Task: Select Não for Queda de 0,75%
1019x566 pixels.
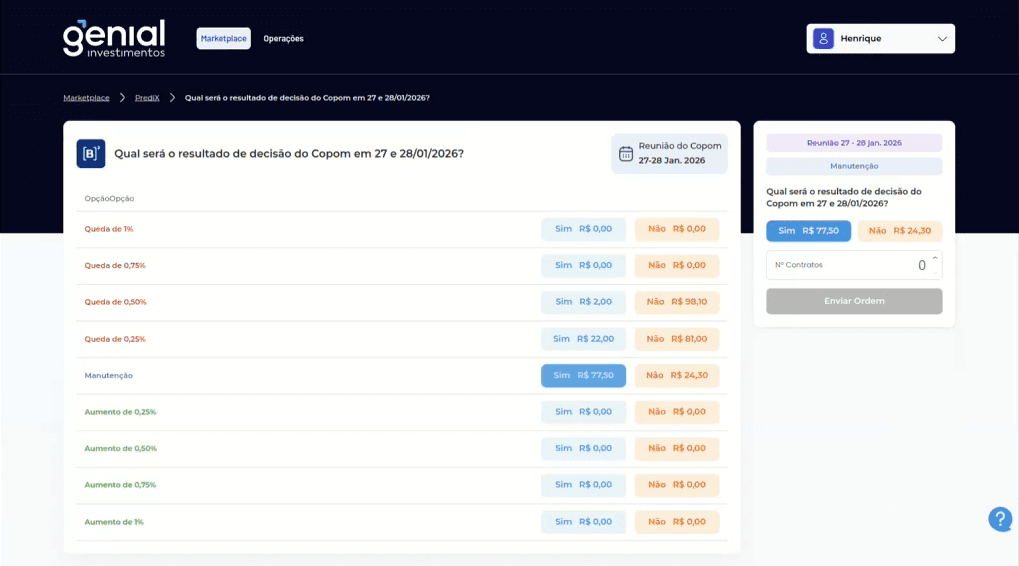Action: (x=677, y=265)
